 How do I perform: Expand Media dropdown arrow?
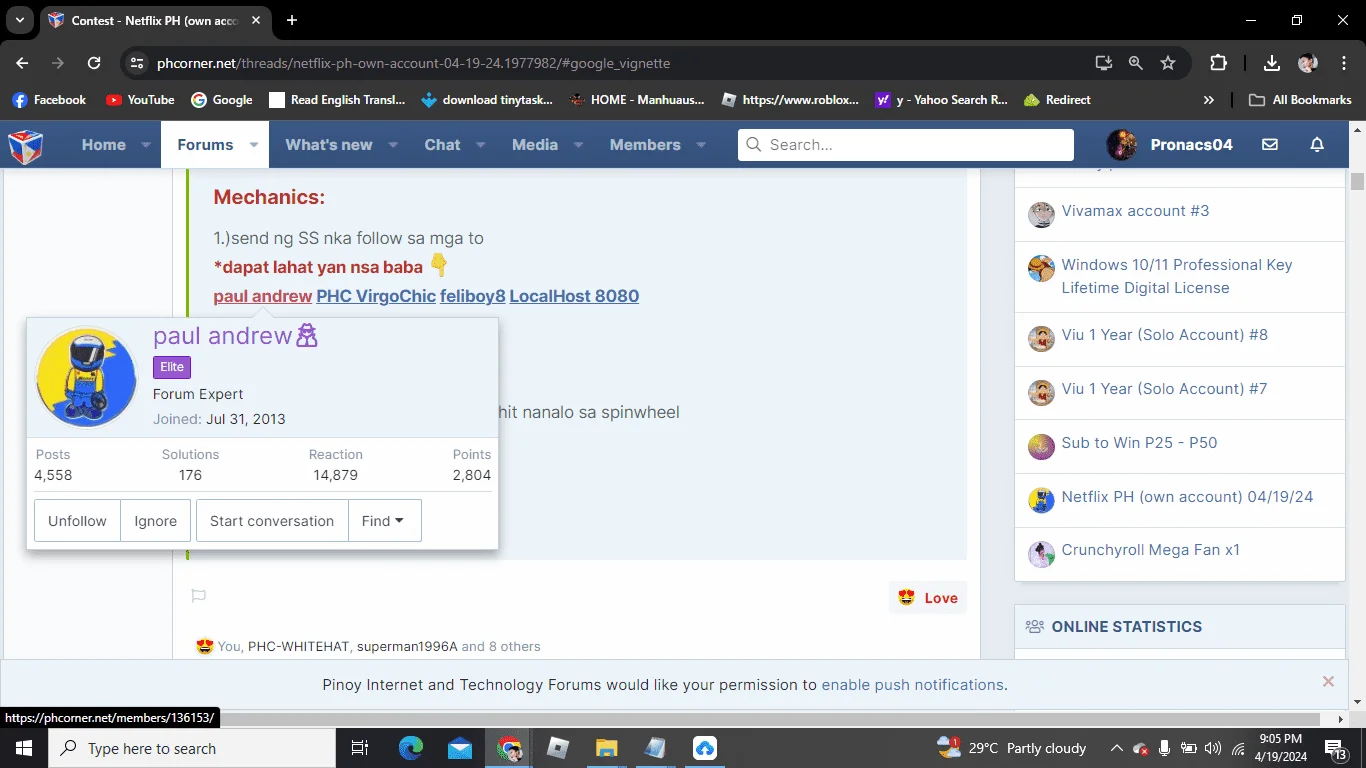coord(577,145)
